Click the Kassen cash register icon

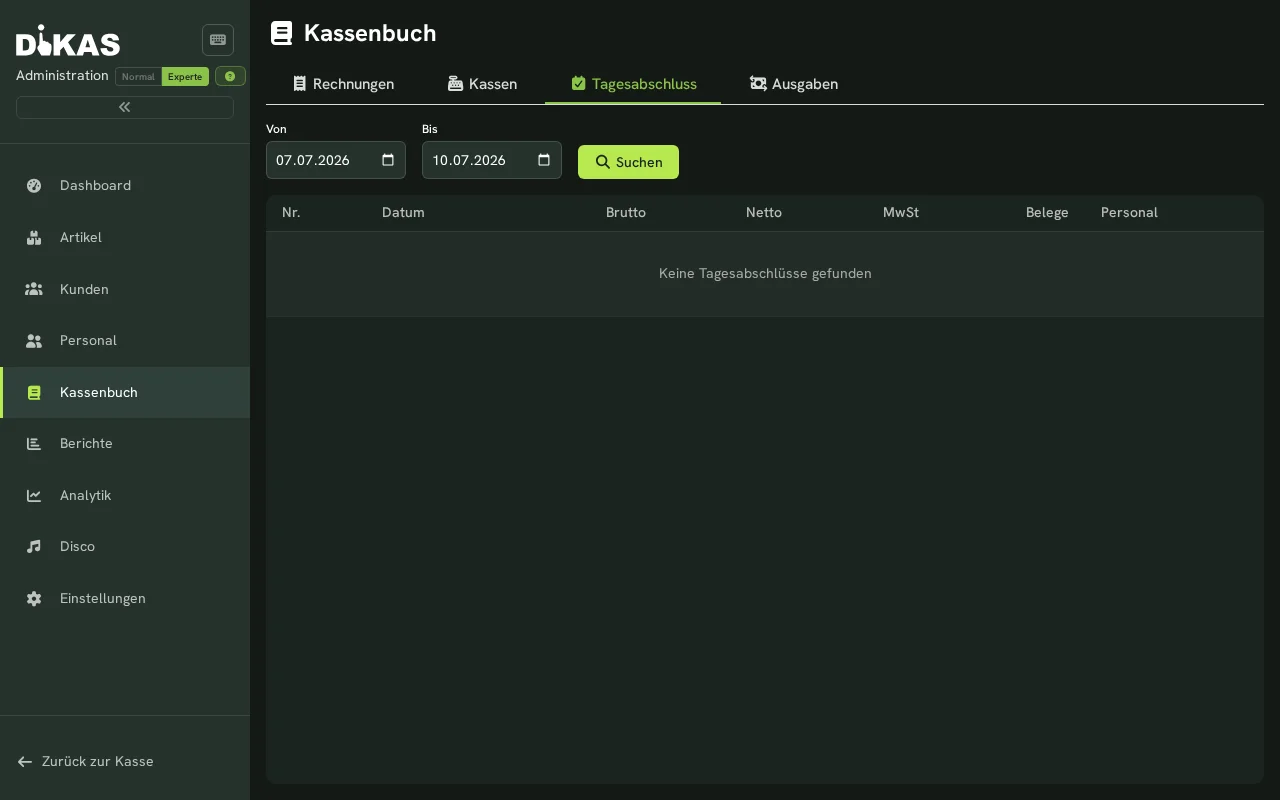tap(455, 84)
